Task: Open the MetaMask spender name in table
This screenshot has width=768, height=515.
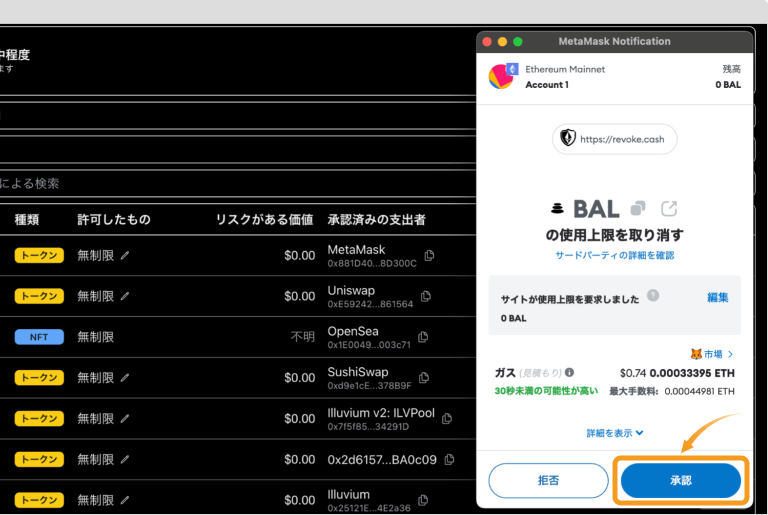Action: coord(356,250)
